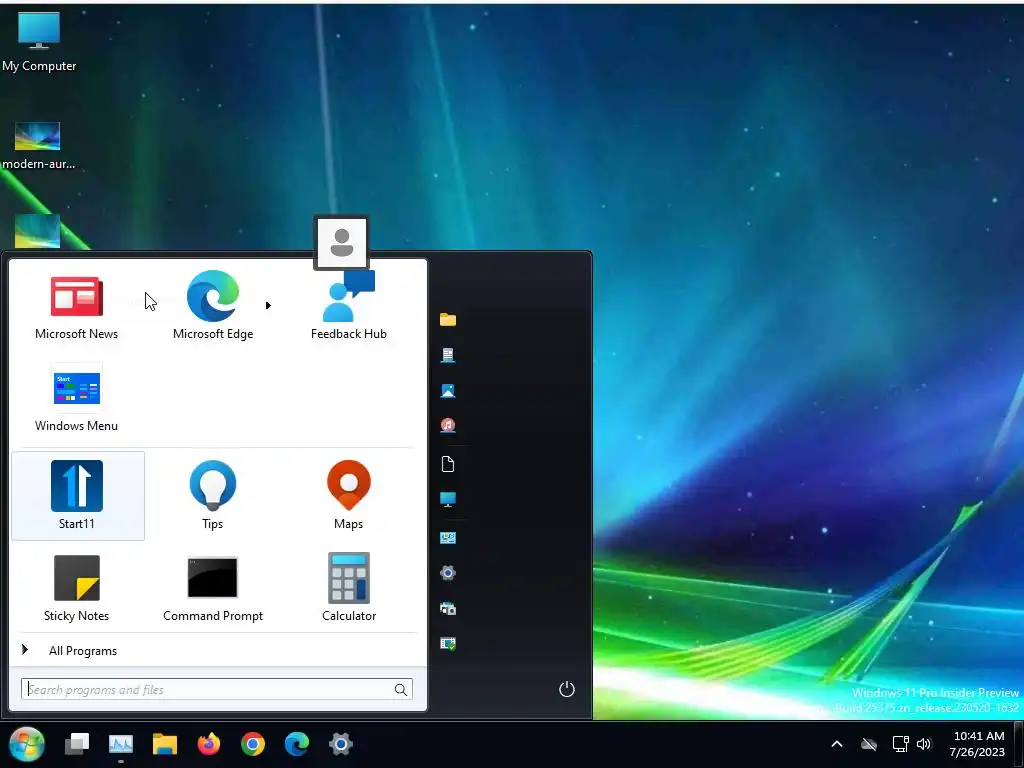1024x768 pixels.
Task: Open the monitor icon in the start menu sidebar
Action: (448, 500)
